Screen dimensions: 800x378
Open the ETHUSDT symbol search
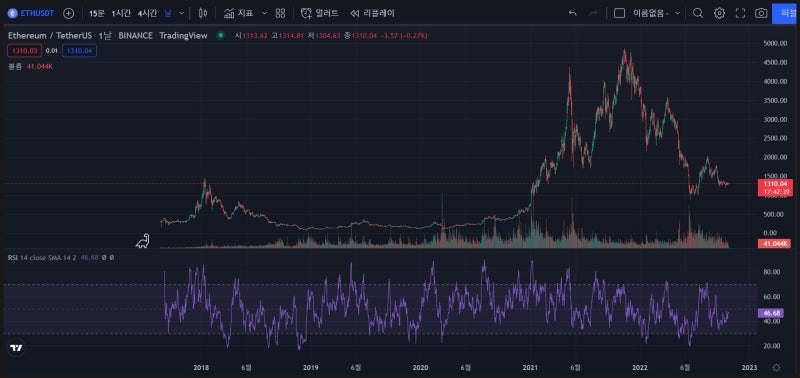pos(31,13)
